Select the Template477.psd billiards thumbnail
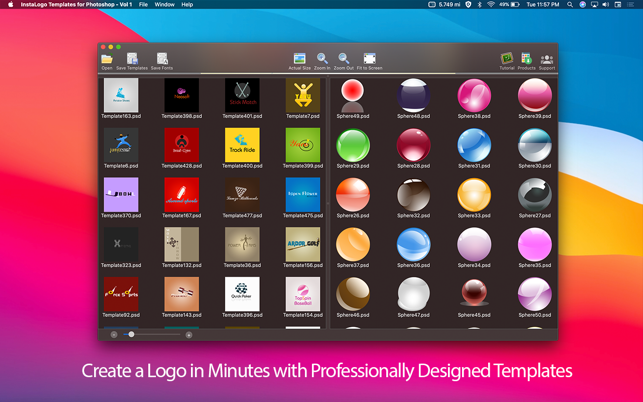Screen dimensions: 643x402 [242, 194]
